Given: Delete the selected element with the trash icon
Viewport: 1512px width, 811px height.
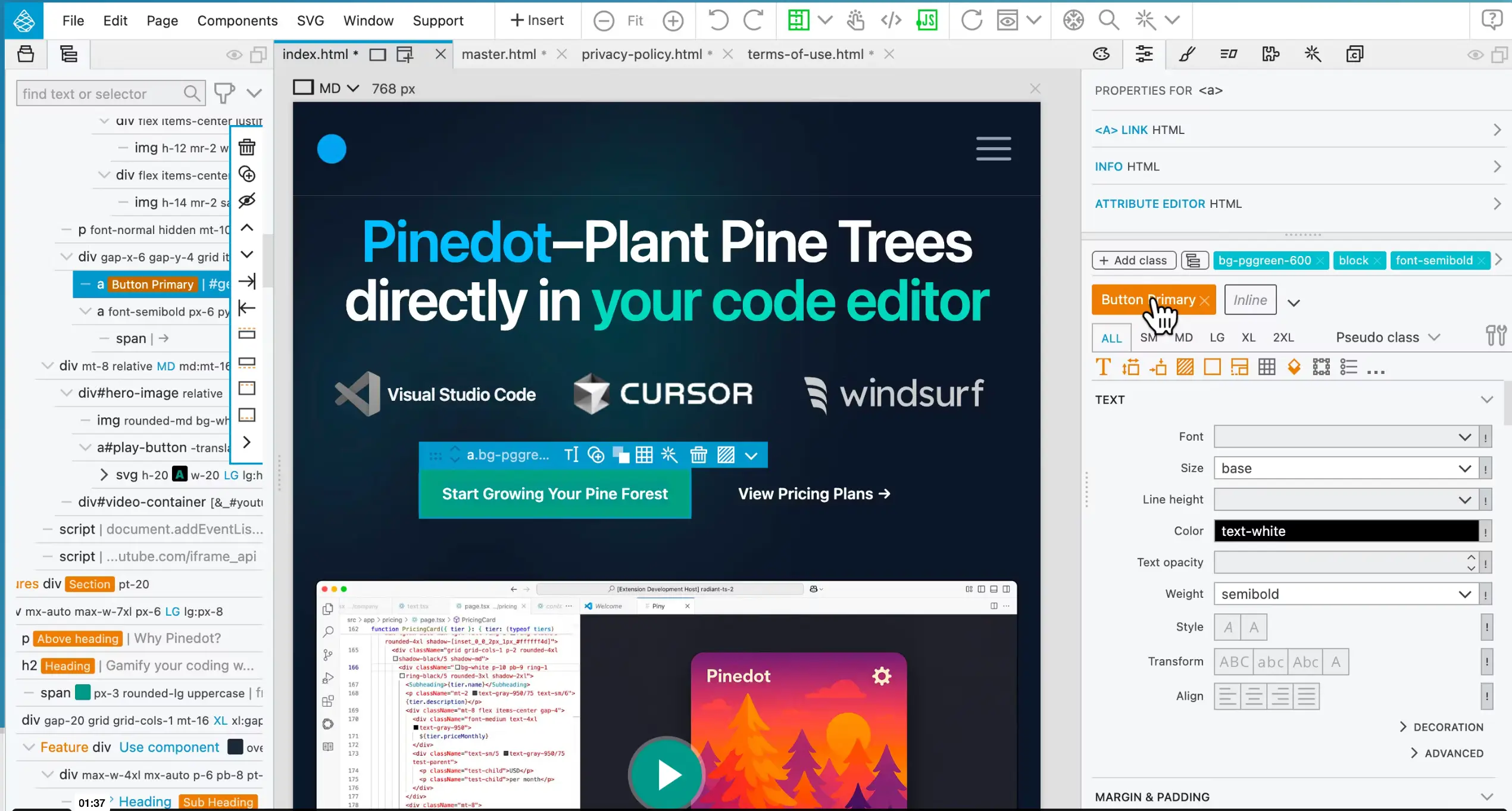Looking at the screenshot, I should pyautogui.click(x=246, y=147).
